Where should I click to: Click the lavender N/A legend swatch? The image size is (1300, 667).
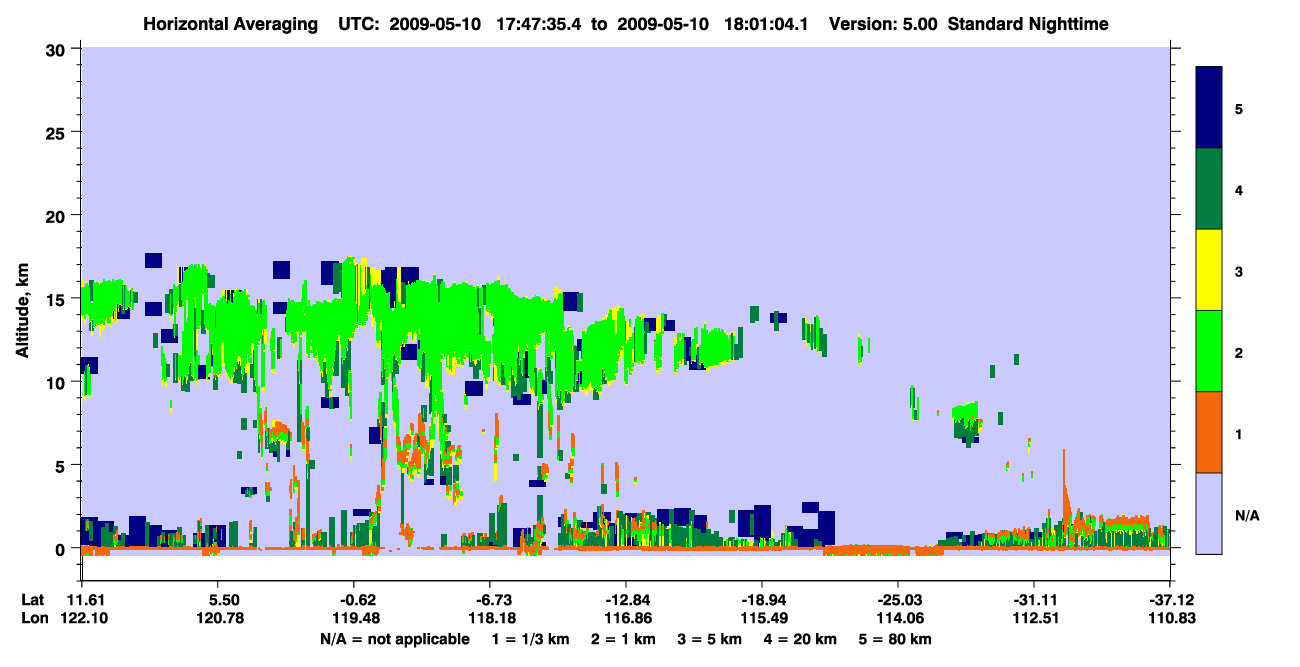(1209, 512)
